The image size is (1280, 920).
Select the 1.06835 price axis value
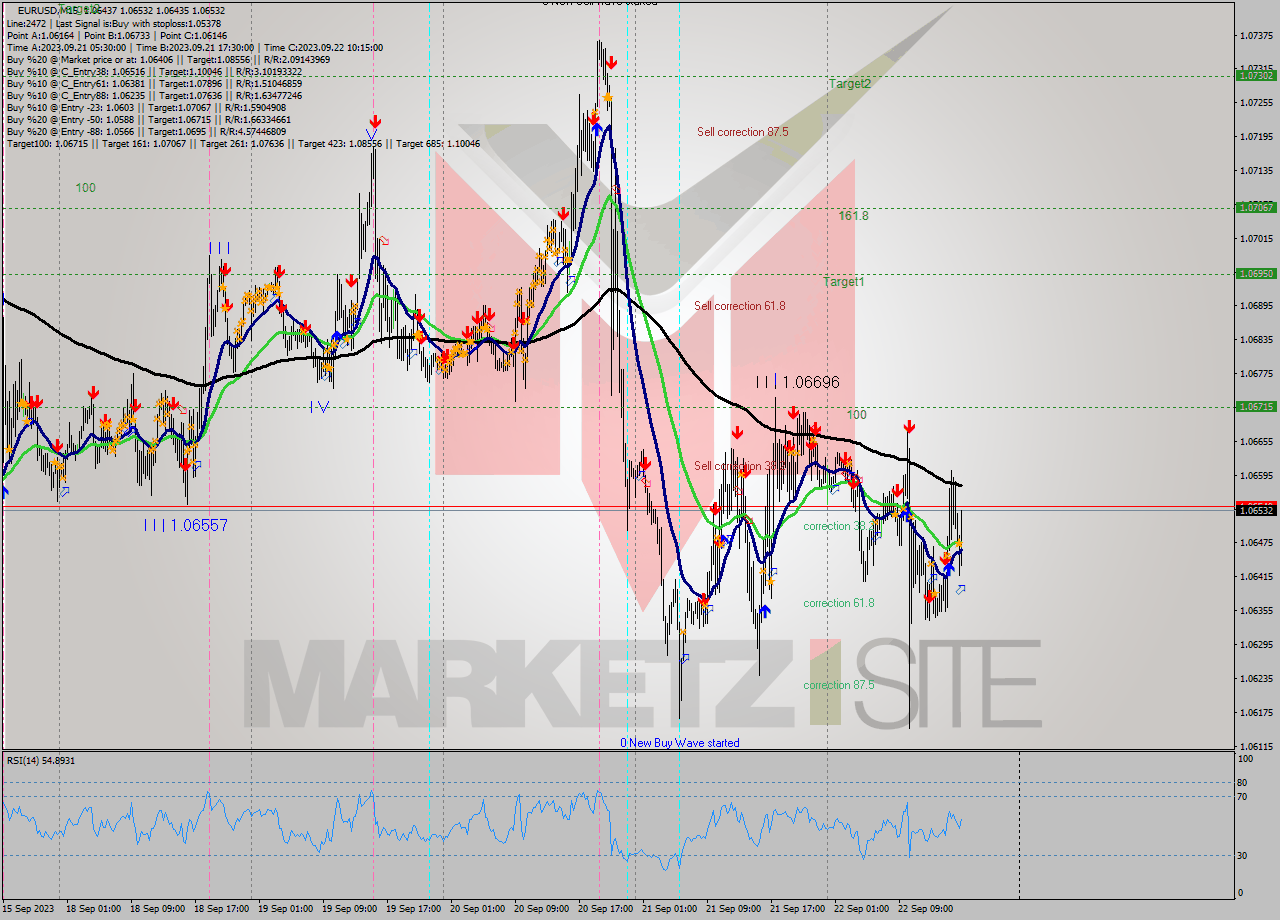click(x=1256, y=340)
